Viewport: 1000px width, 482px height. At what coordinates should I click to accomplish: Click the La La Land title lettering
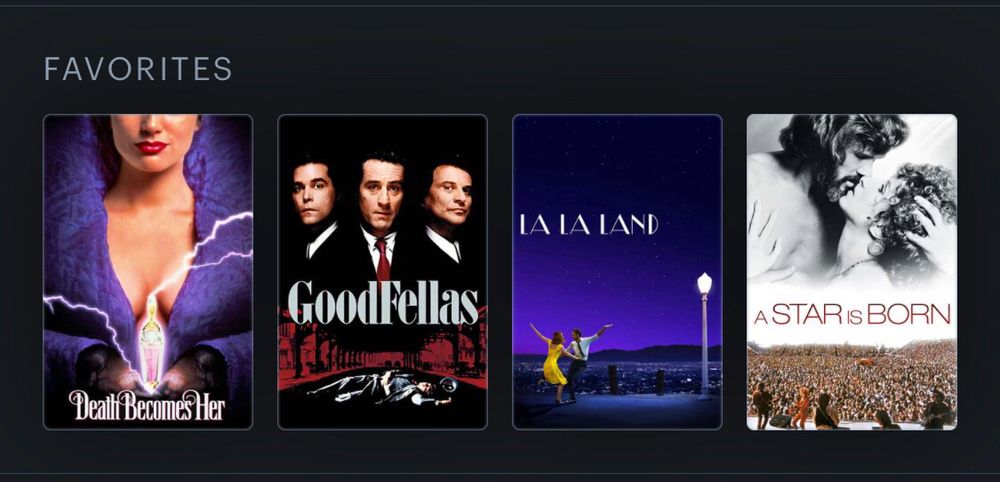click(x=588, y=224)
